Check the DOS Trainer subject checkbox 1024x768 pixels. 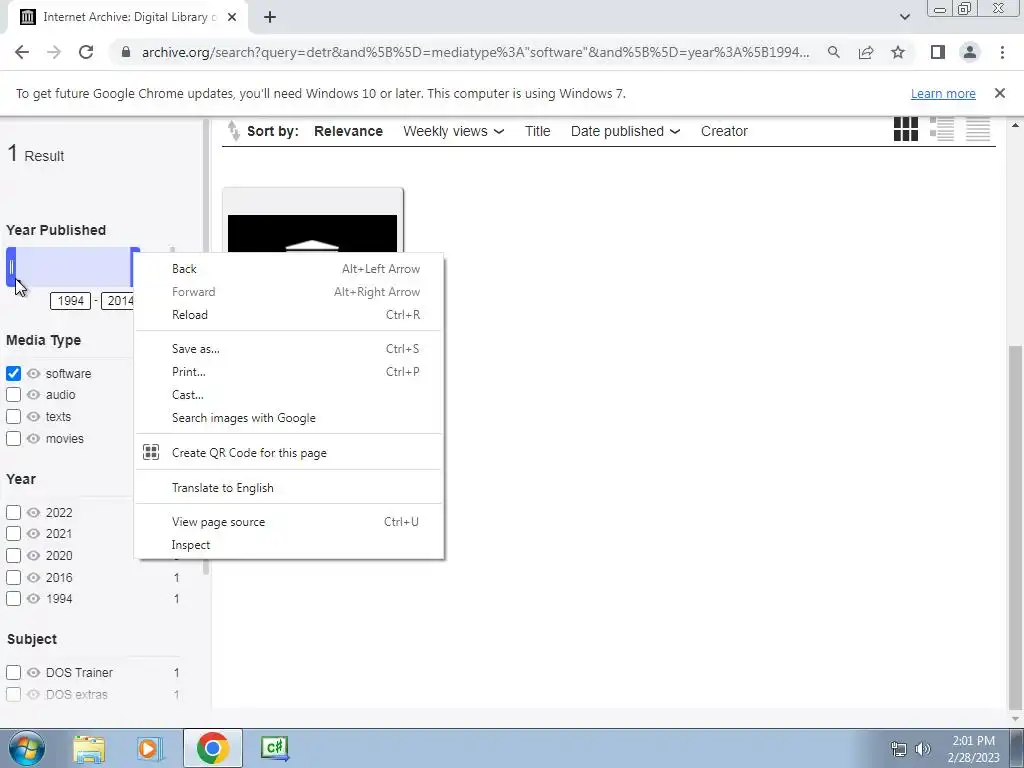point(13,673)
